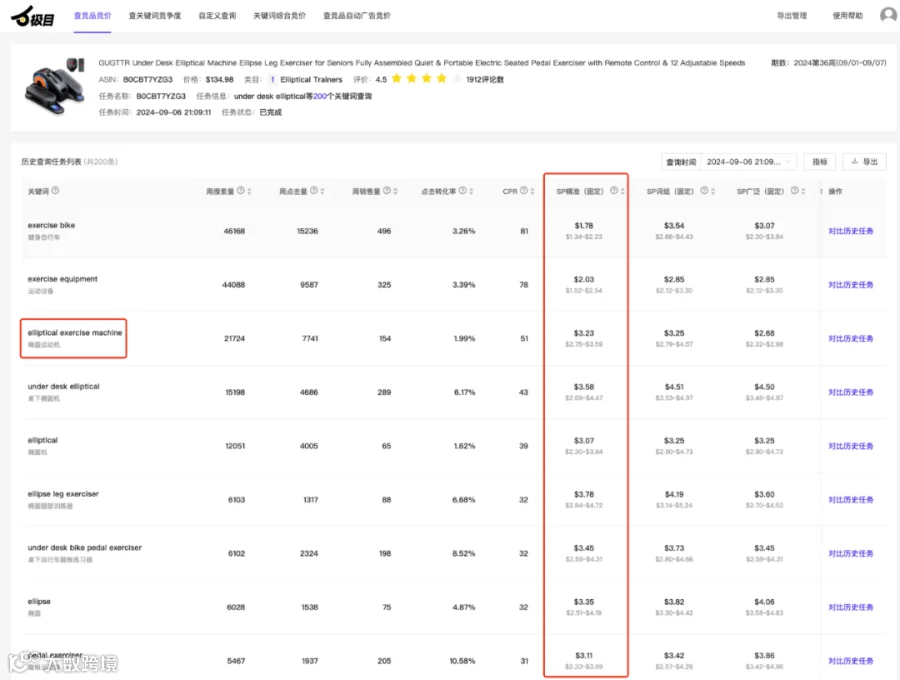This screenshot has width=900, height=680.
Task: Click the user avatar icon
Action: (x=888, y=15)
